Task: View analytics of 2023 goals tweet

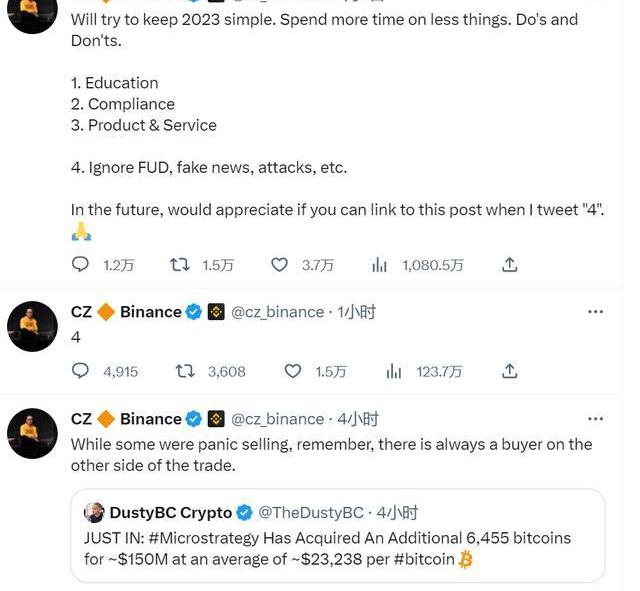Action: (380, 265)
